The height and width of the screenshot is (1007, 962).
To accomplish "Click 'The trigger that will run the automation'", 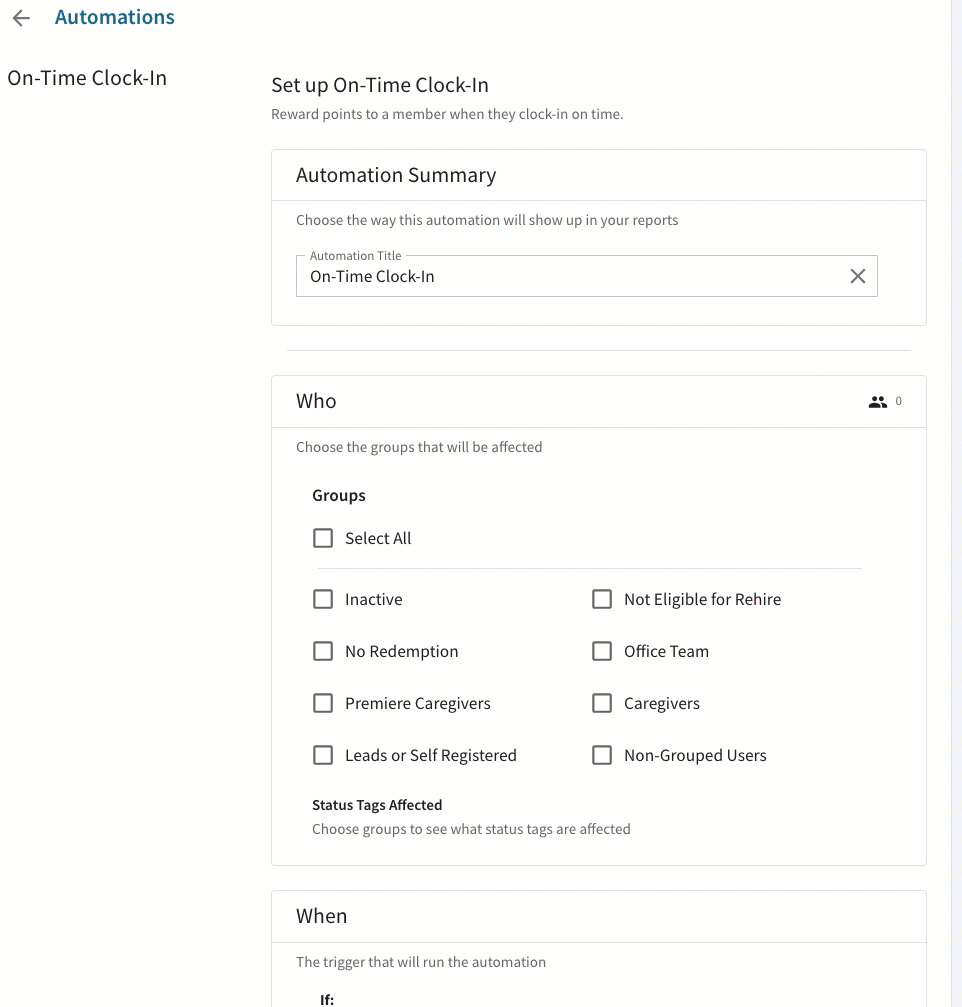I will pos(421,962).
